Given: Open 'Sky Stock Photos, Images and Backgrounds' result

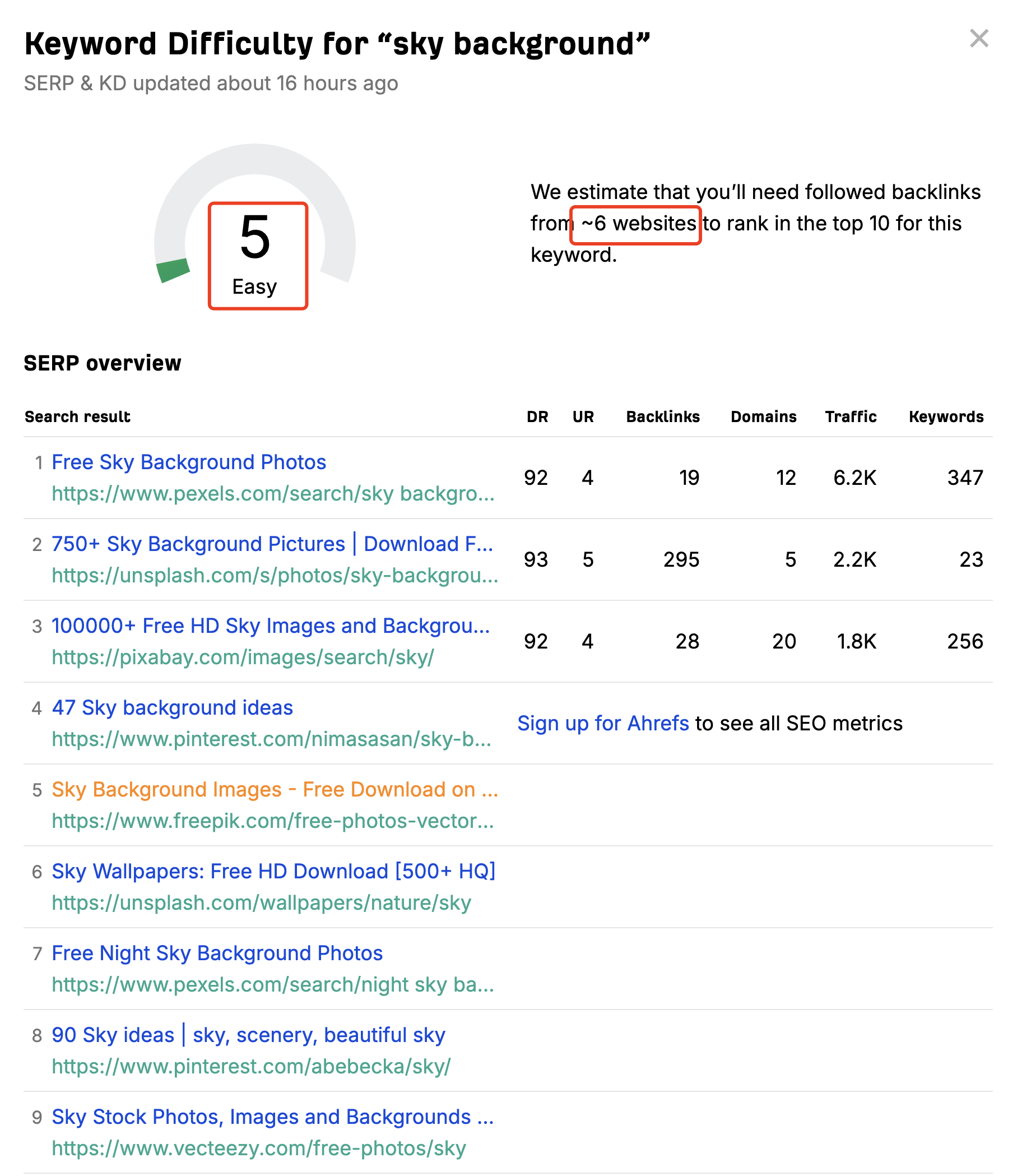Looking at the screenshot, I should click(x=273, y=1117).
